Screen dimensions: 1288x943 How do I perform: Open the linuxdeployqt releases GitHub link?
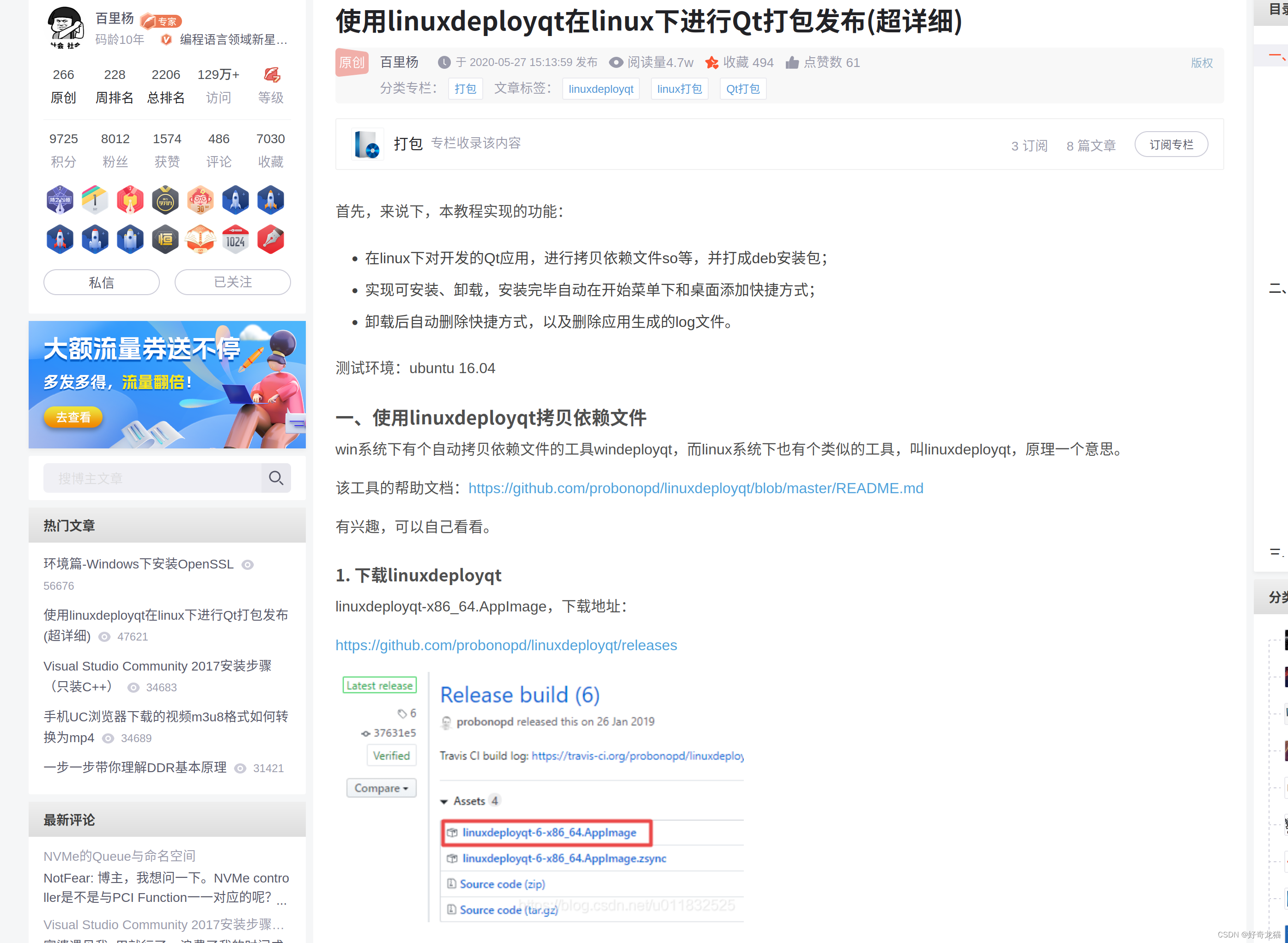coord(506,645)
